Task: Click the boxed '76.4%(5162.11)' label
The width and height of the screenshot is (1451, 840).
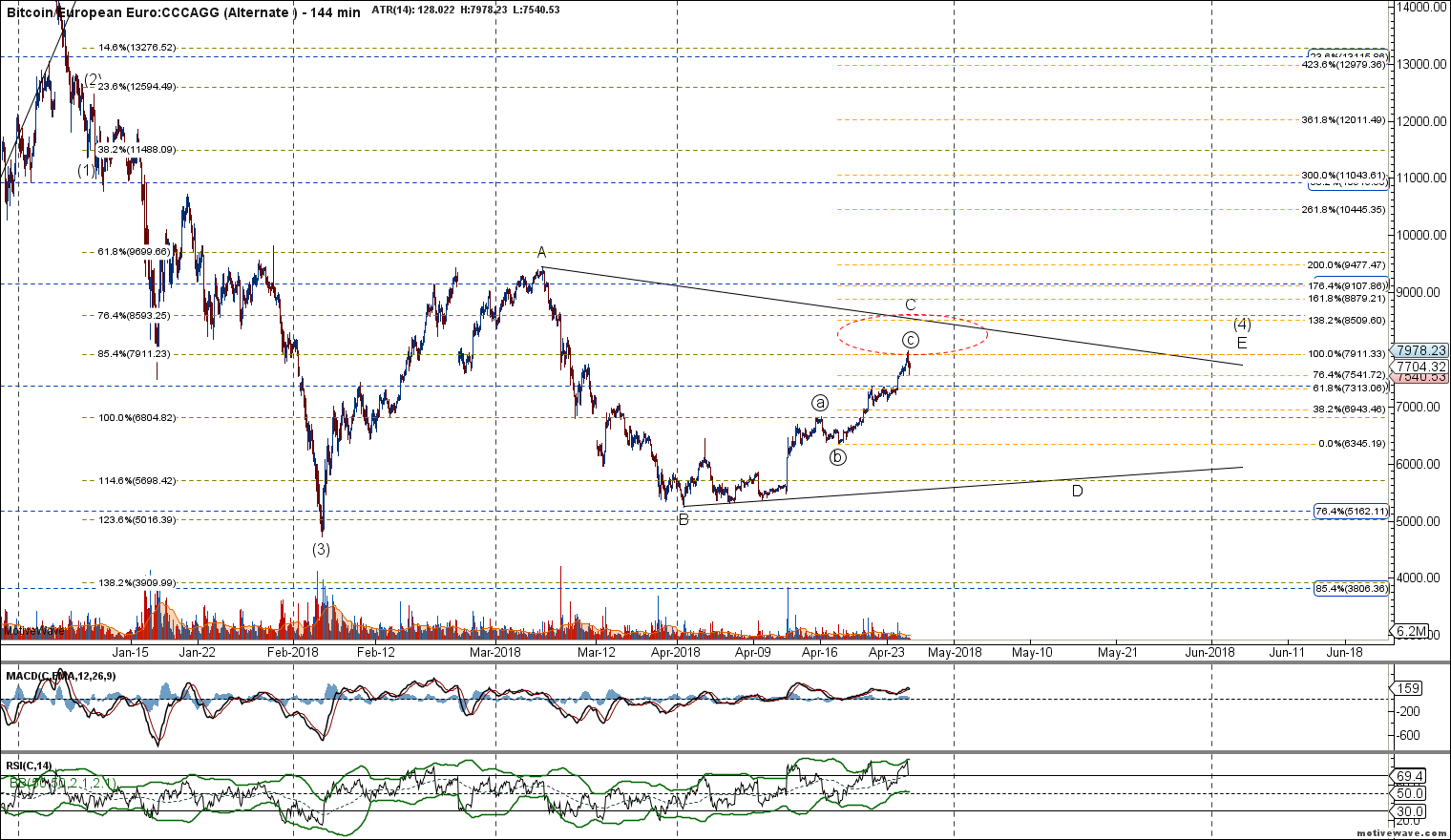Action: [1351, 511]
